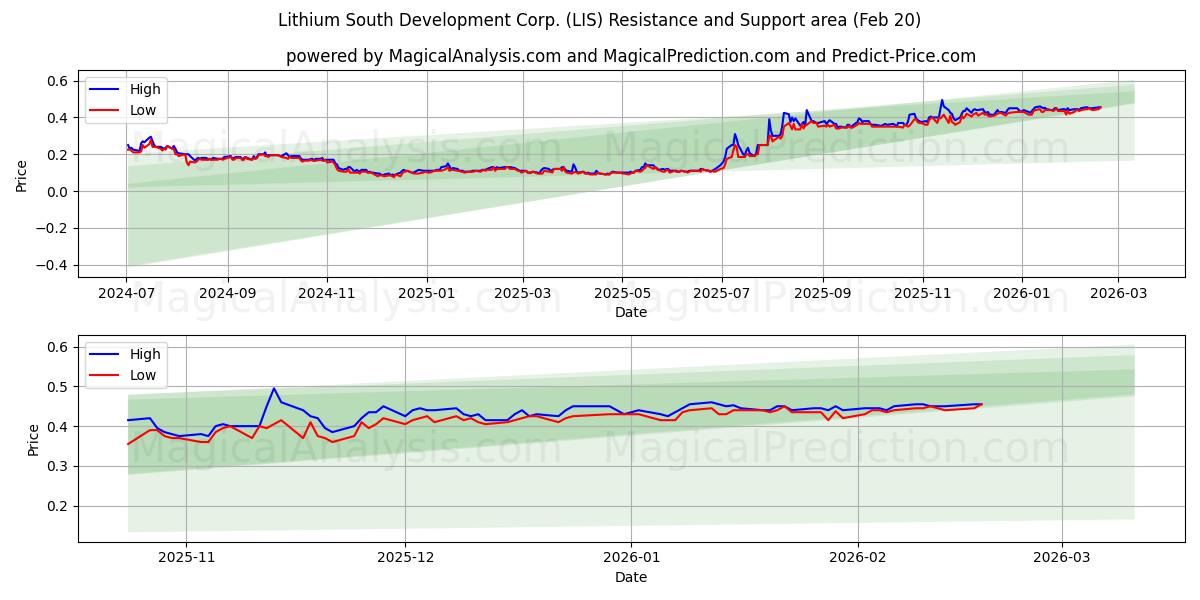Click the 'powered by MagicalAnalysis.com' subtitle text
The image size is (1200, 600).
[x=630, y=56]
